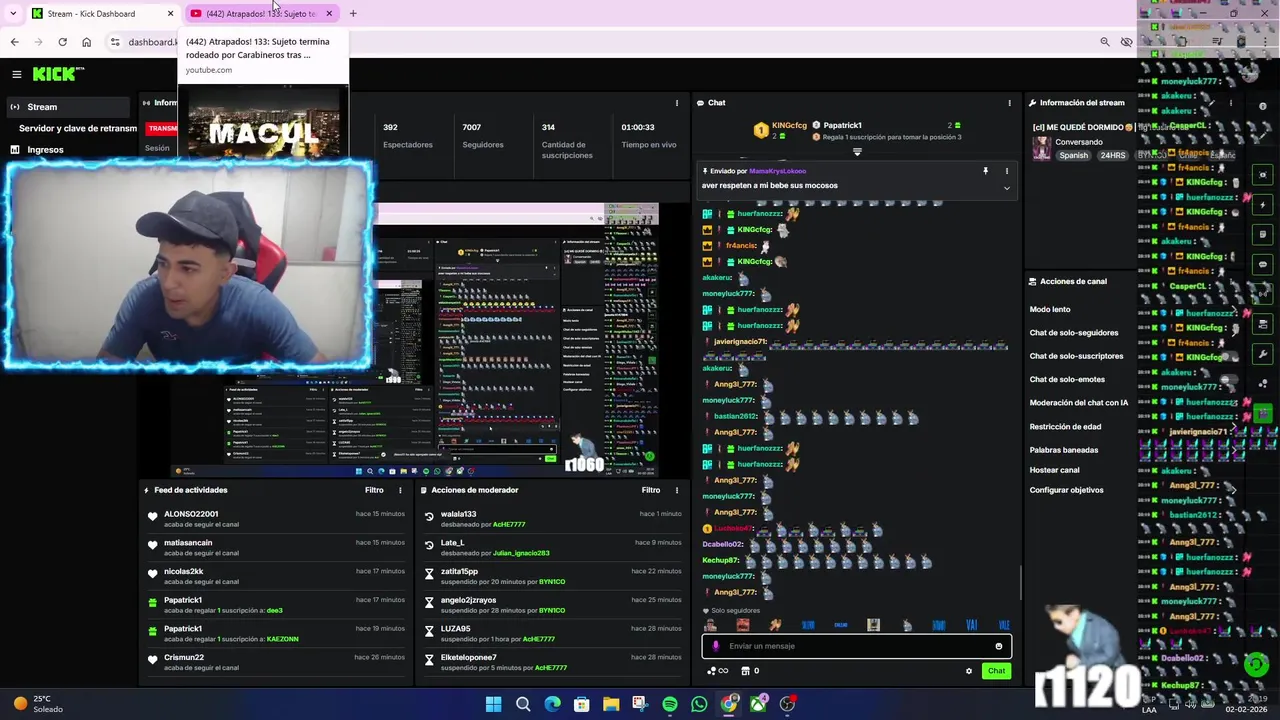Open the Kick hamburger menu
1280x720 pixels.
click(16, 74)
